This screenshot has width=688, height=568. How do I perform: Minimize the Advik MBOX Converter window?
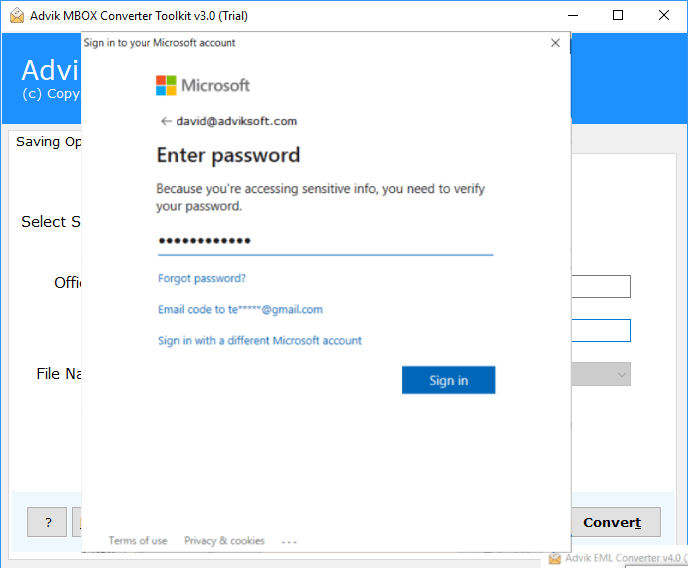click(x=573, y=15)
